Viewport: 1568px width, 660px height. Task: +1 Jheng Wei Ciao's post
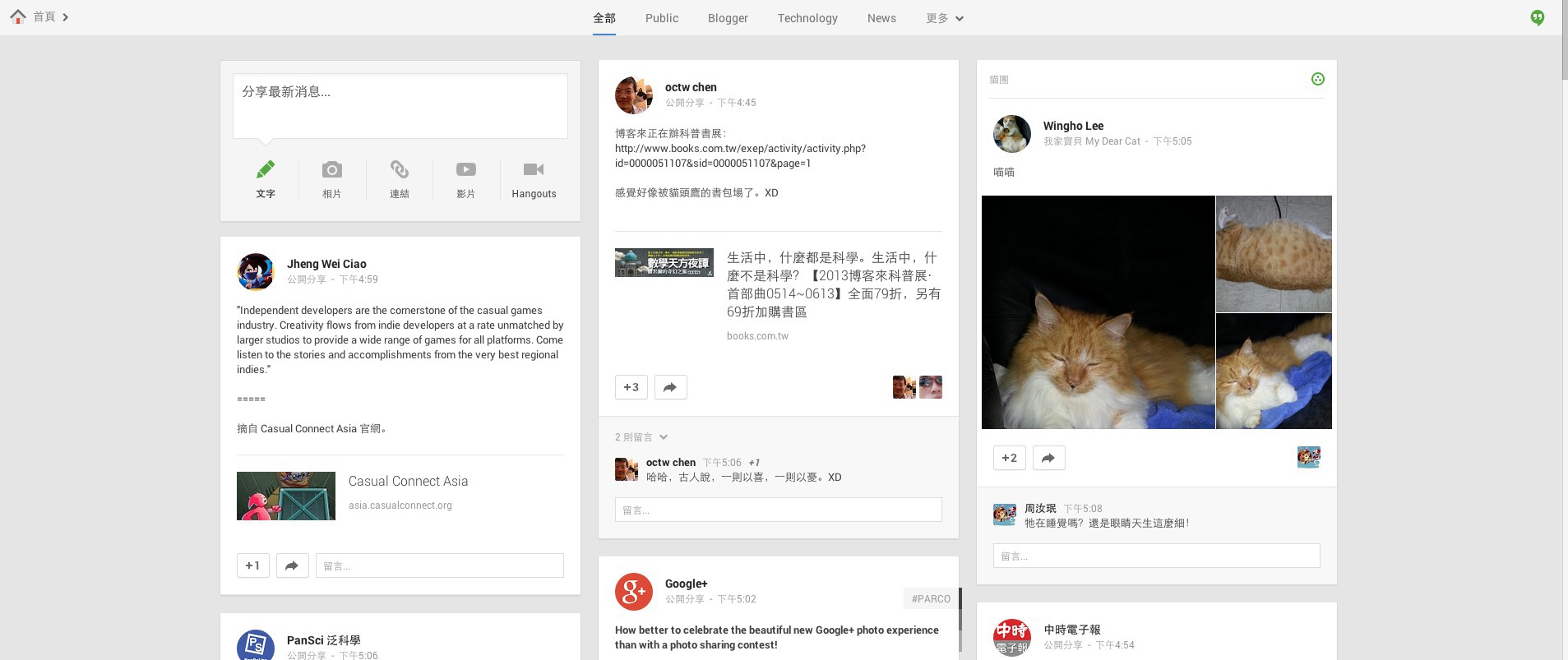(253, 565)
